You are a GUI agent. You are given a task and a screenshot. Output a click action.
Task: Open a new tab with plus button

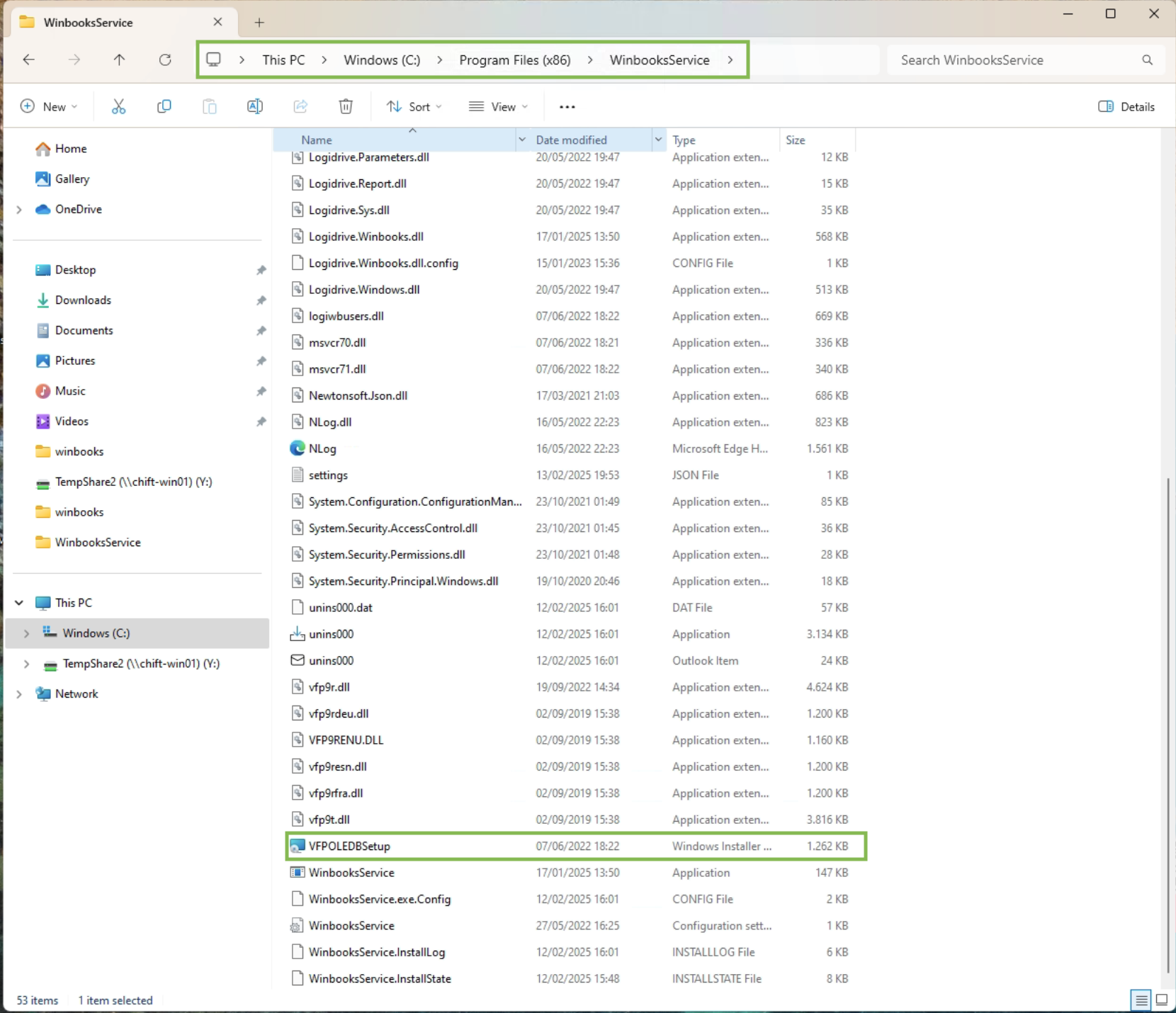pos(259,23)
